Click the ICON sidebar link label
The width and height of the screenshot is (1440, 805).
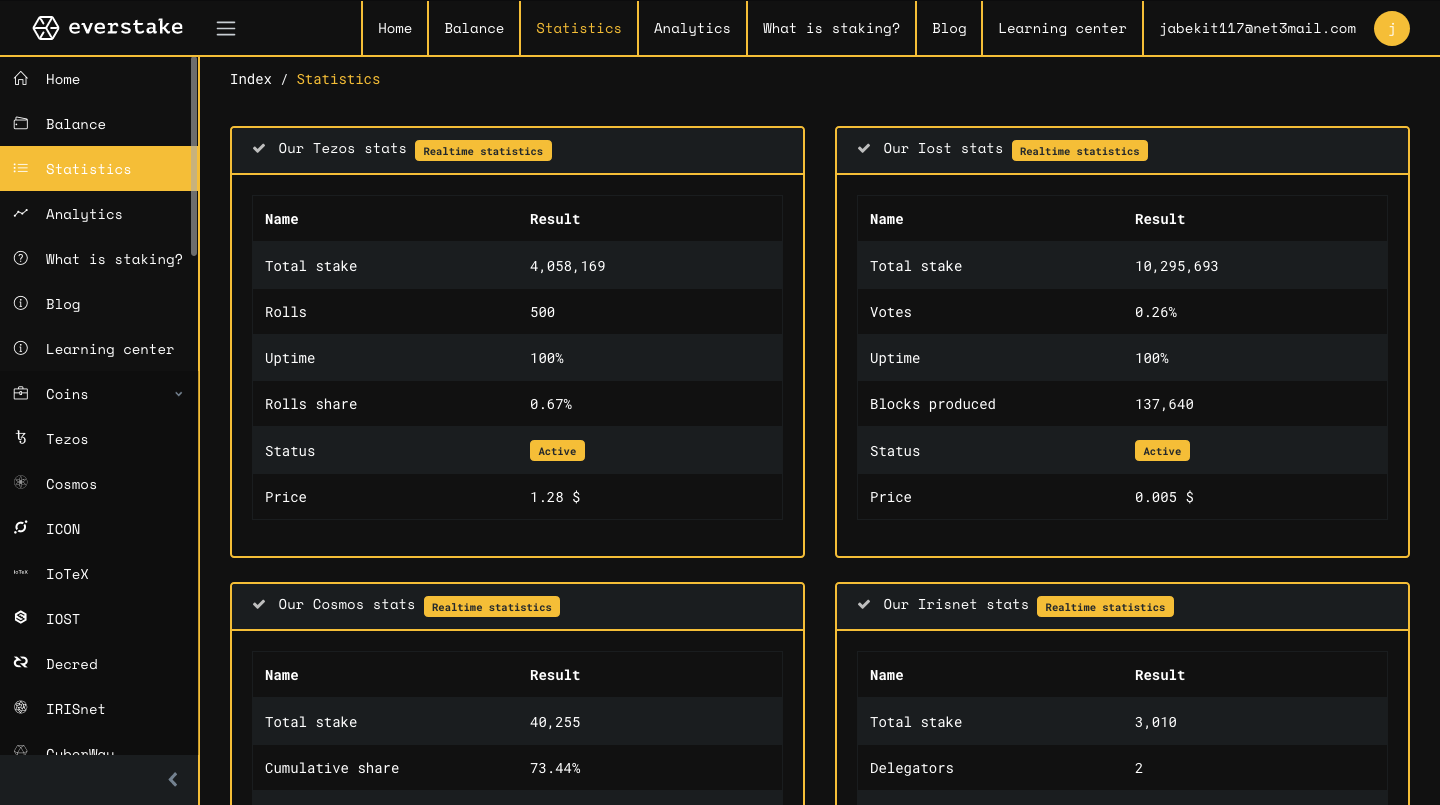63,529
